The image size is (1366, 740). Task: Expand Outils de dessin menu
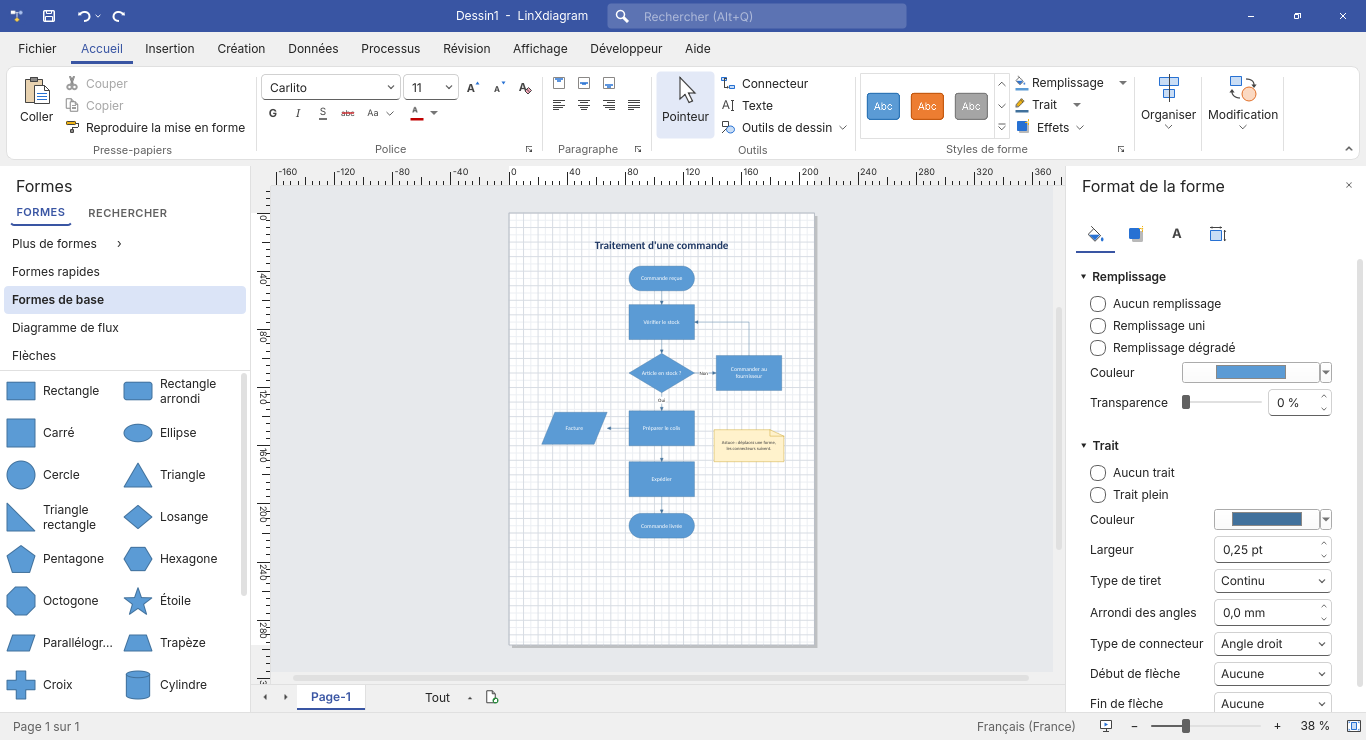point(784,128)
